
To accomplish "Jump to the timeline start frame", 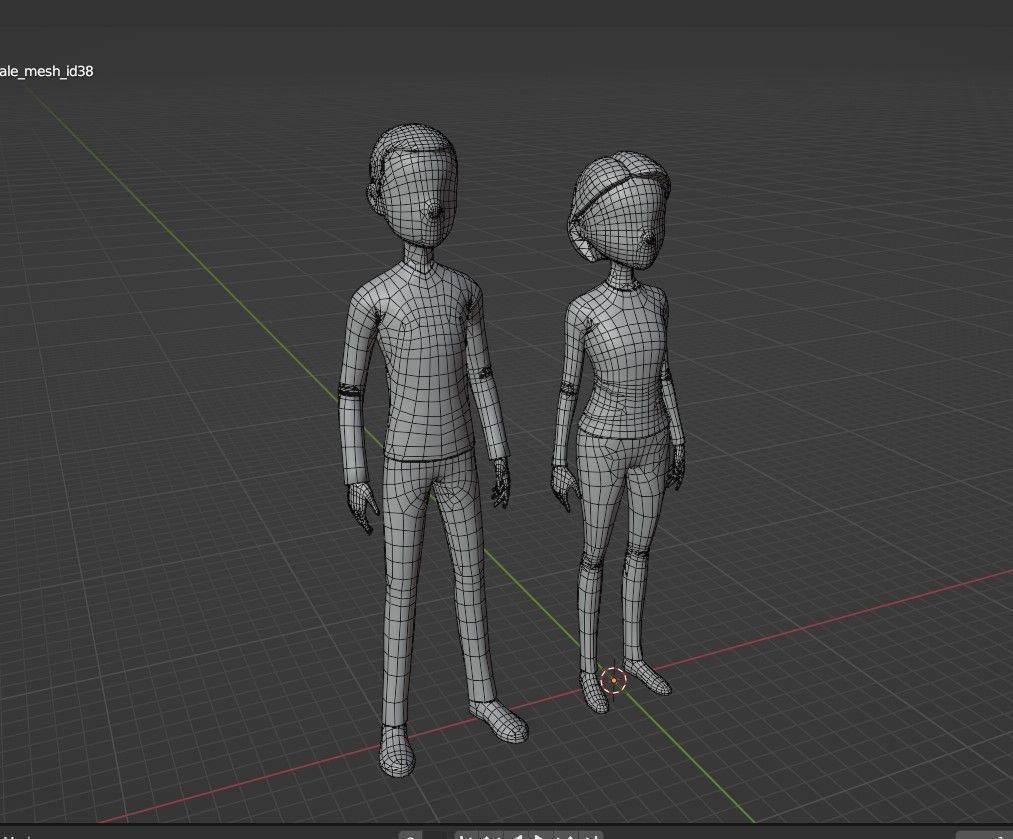I will click(x=466, y=835).
